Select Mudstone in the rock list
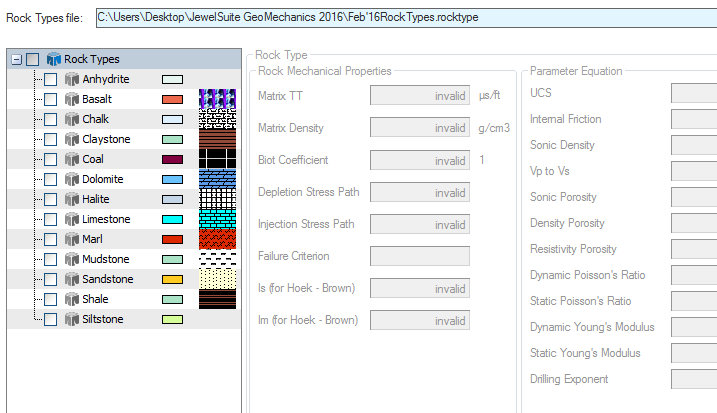Image resolution: width=717 pixels, height=413 pixels. pyautogui.click(x=106, y=259)
